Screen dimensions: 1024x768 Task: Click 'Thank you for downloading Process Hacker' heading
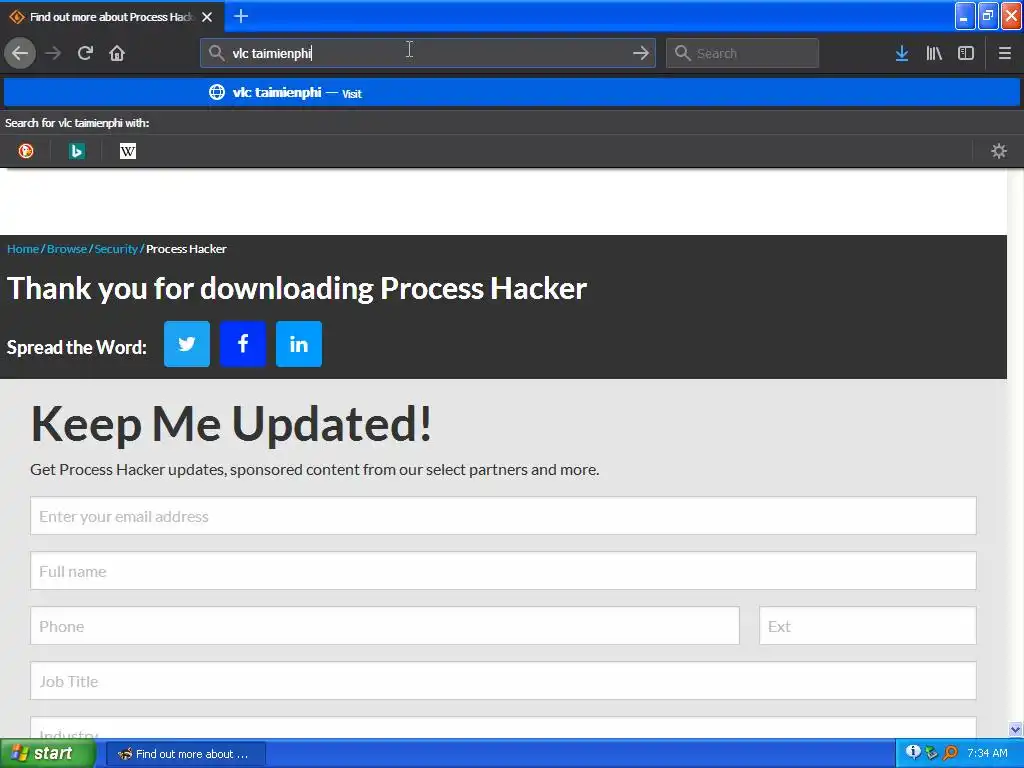pos(296,289)
